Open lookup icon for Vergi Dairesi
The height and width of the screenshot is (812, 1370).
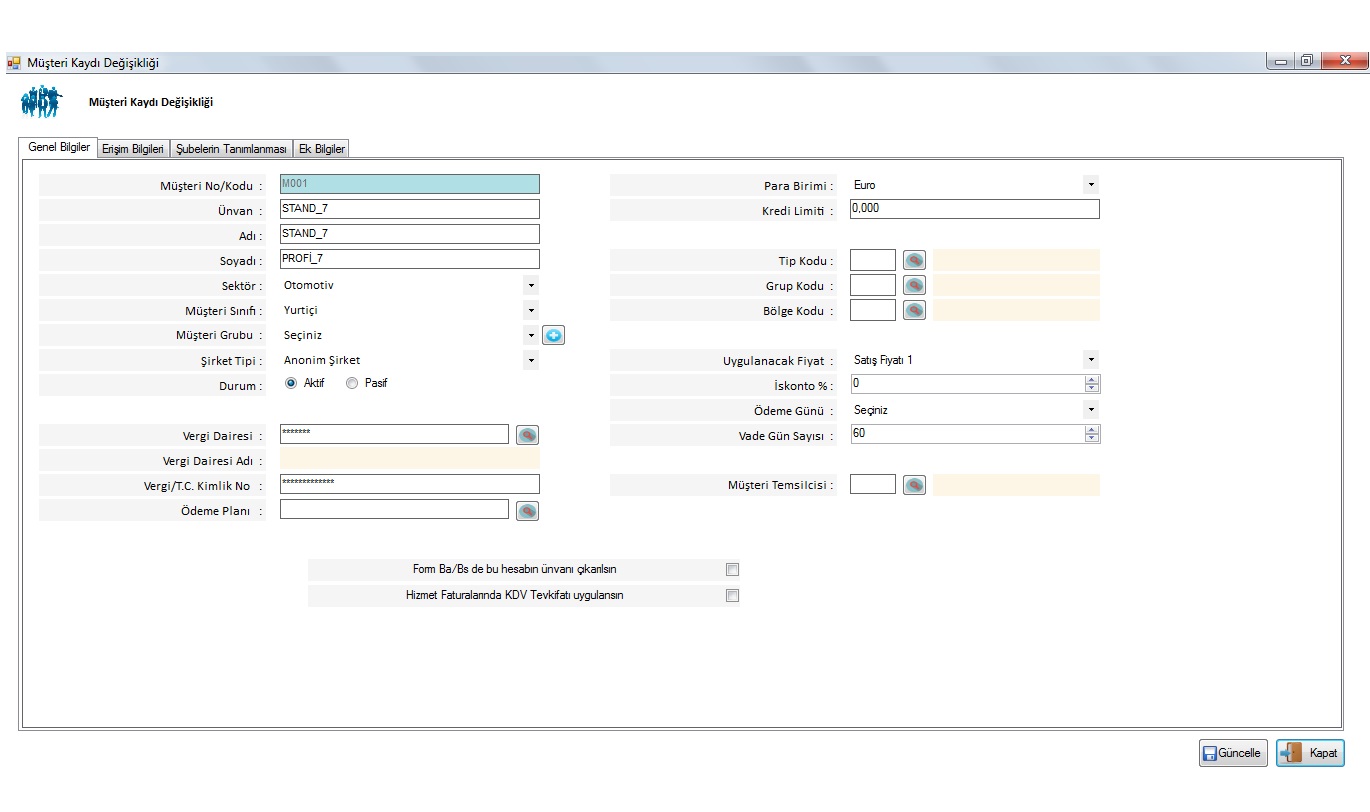click(527, 435)
